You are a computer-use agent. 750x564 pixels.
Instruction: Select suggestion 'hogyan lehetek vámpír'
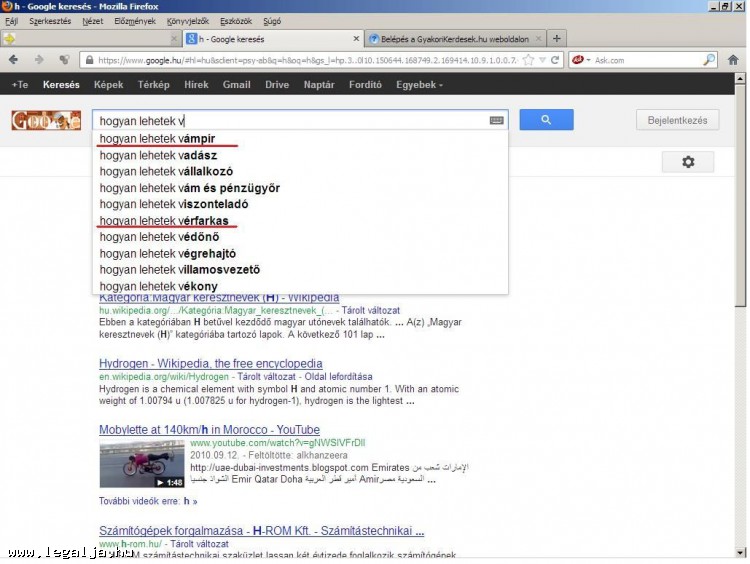157,138
